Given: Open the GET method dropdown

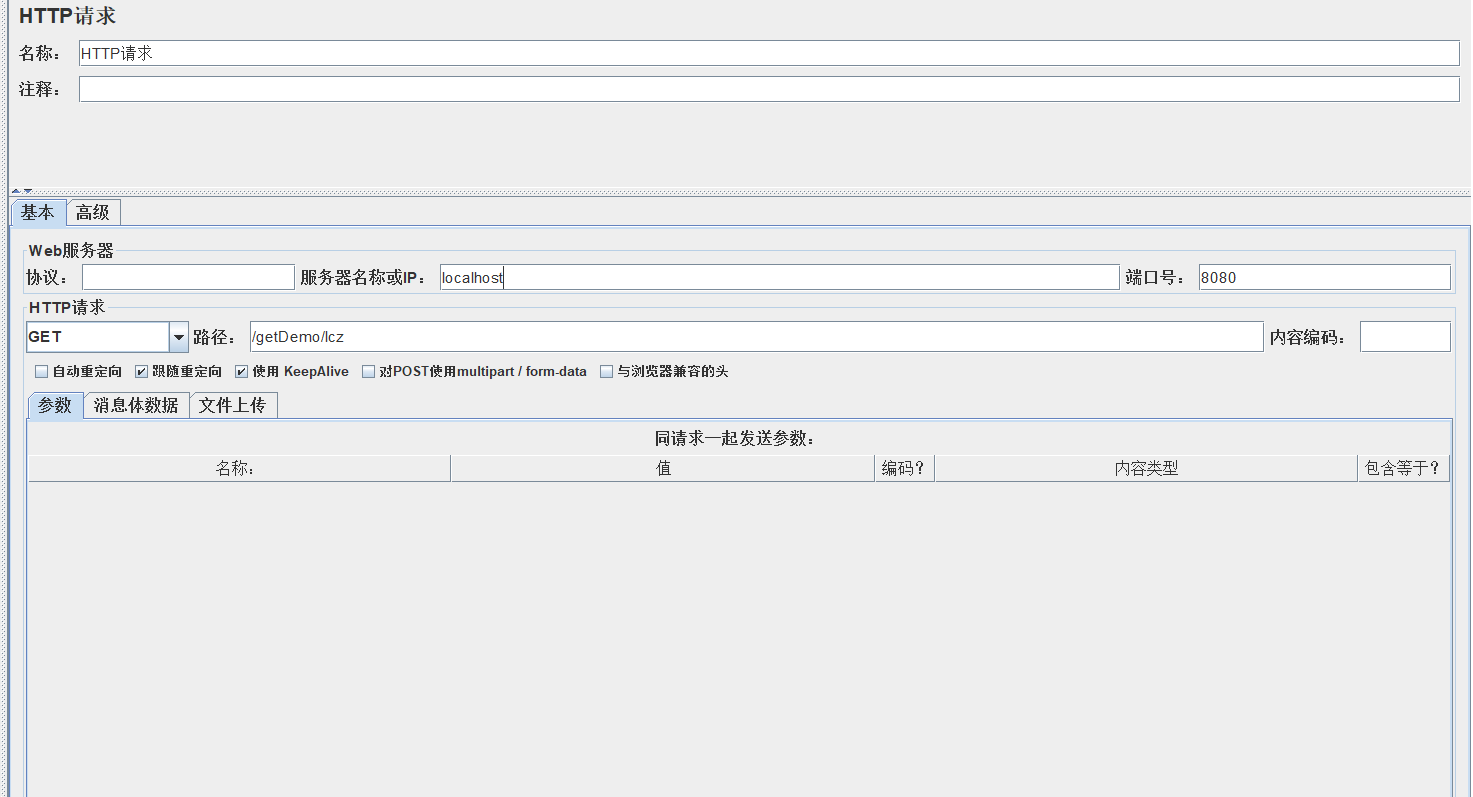Looking at the screenshot, I should 107,337.
